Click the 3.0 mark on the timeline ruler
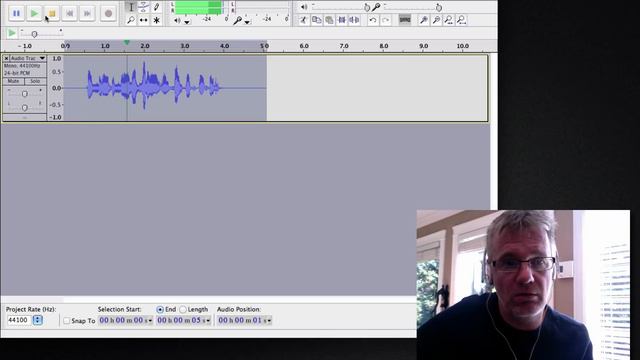 184,46
